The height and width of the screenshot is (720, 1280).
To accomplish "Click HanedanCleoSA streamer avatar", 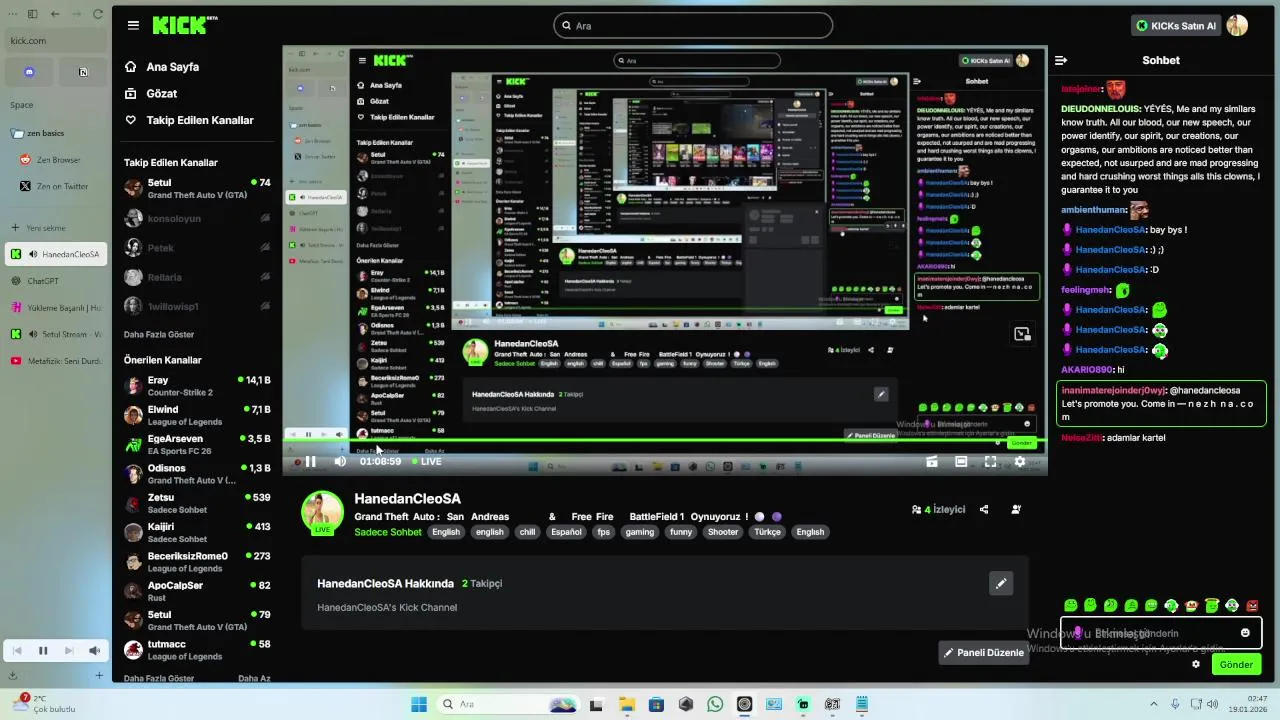I will [x=323, y=512].
